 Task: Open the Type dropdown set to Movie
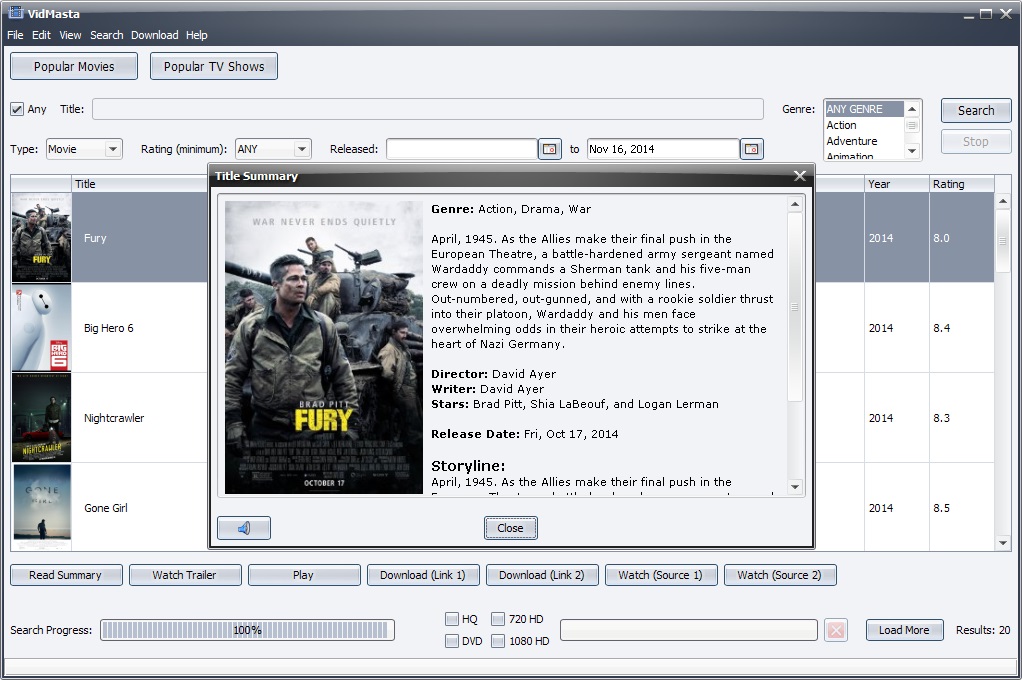coord(83,149)
